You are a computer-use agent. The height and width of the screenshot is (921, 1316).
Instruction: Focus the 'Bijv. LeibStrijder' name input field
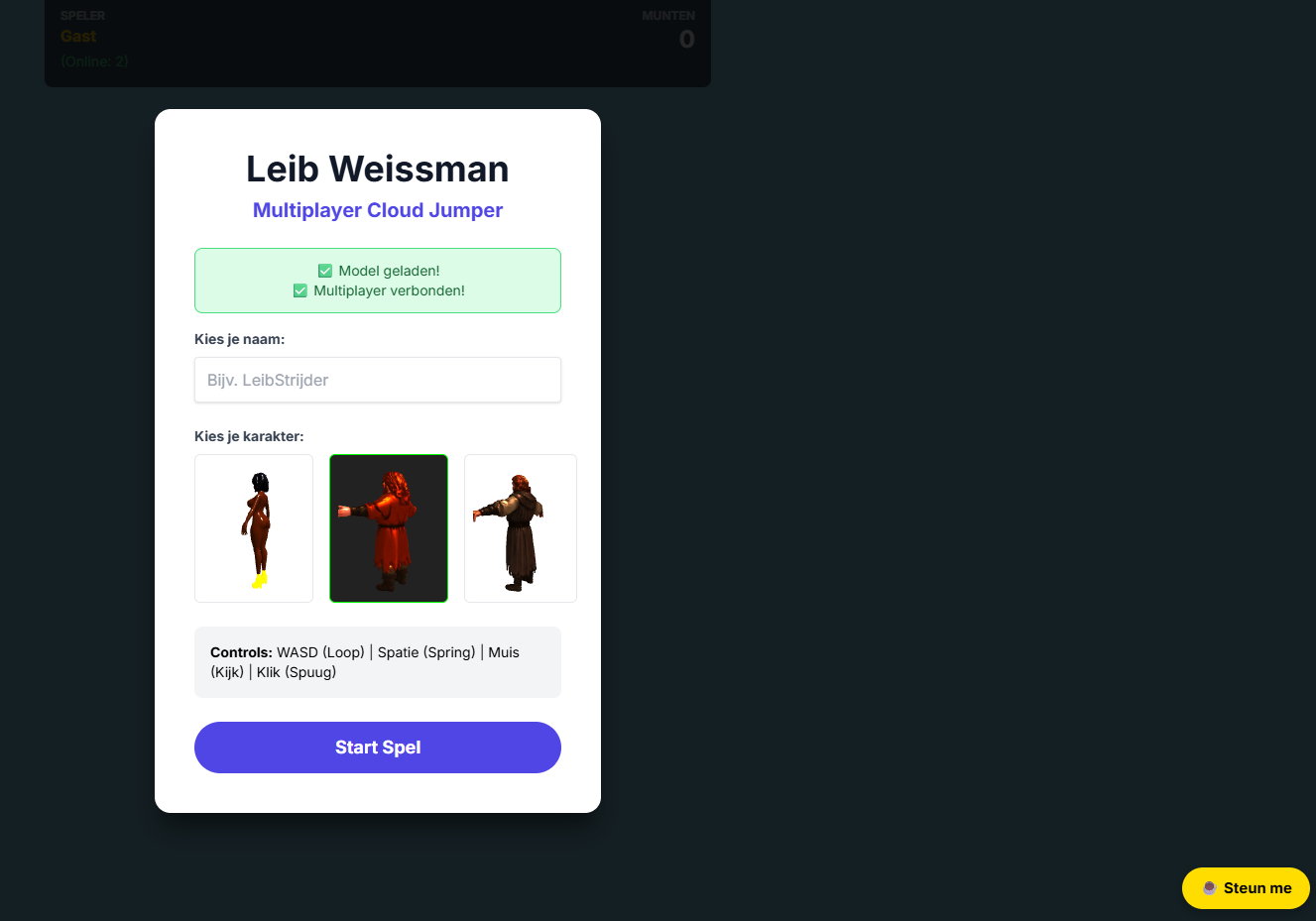(x=378, y=380)
